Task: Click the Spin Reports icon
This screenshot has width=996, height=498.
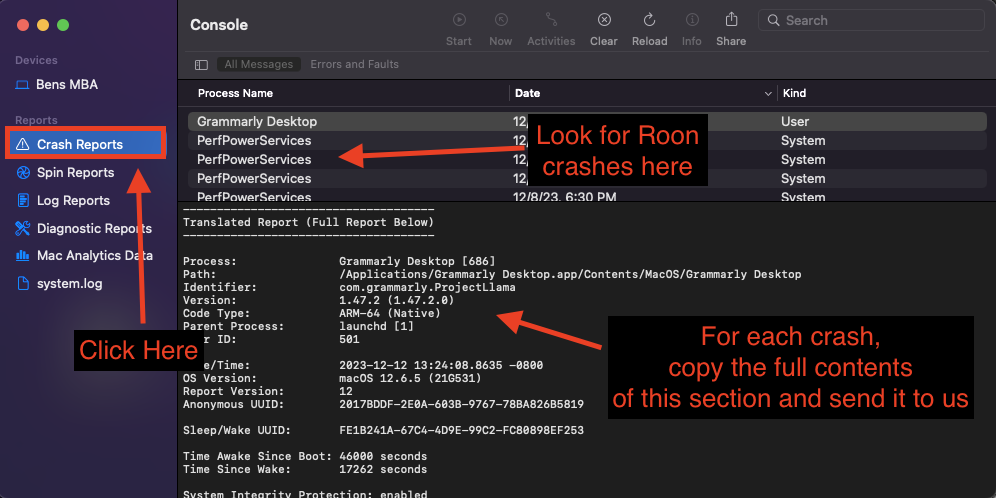Action: point(23,172)
